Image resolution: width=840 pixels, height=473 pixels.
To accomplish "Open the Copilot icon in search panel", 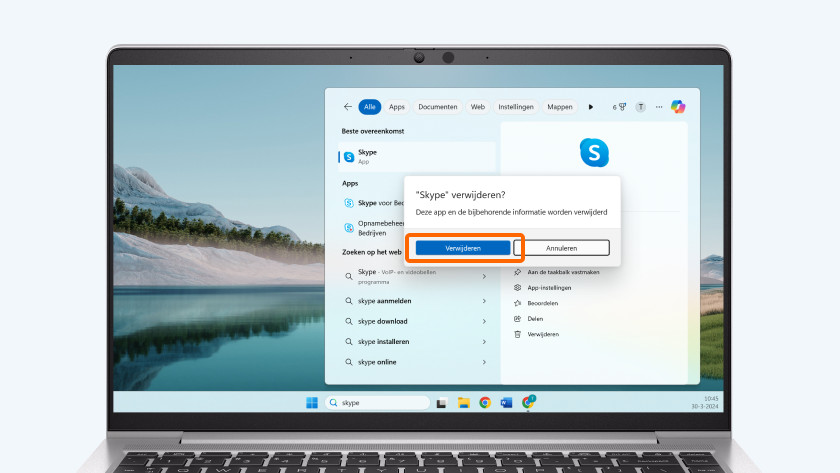I will [x=678, y=106].
